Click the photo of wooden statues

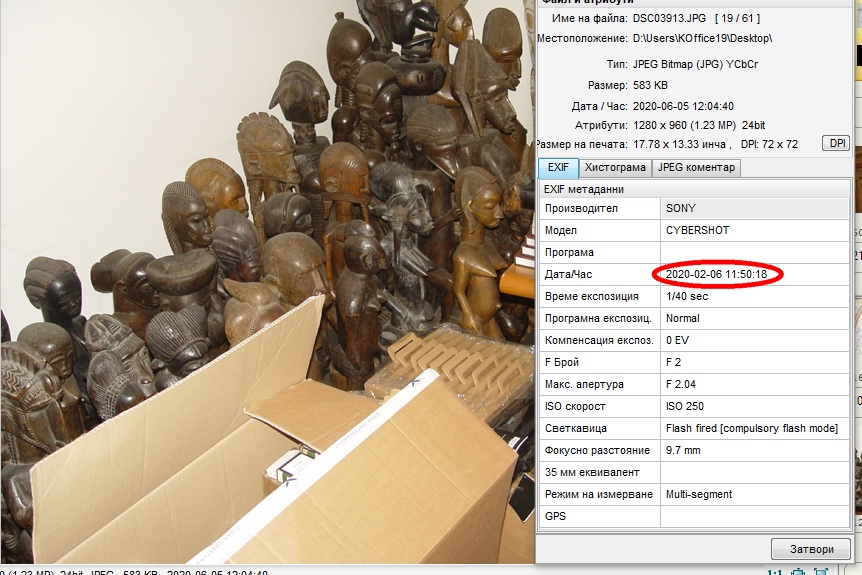coord(267,281)
